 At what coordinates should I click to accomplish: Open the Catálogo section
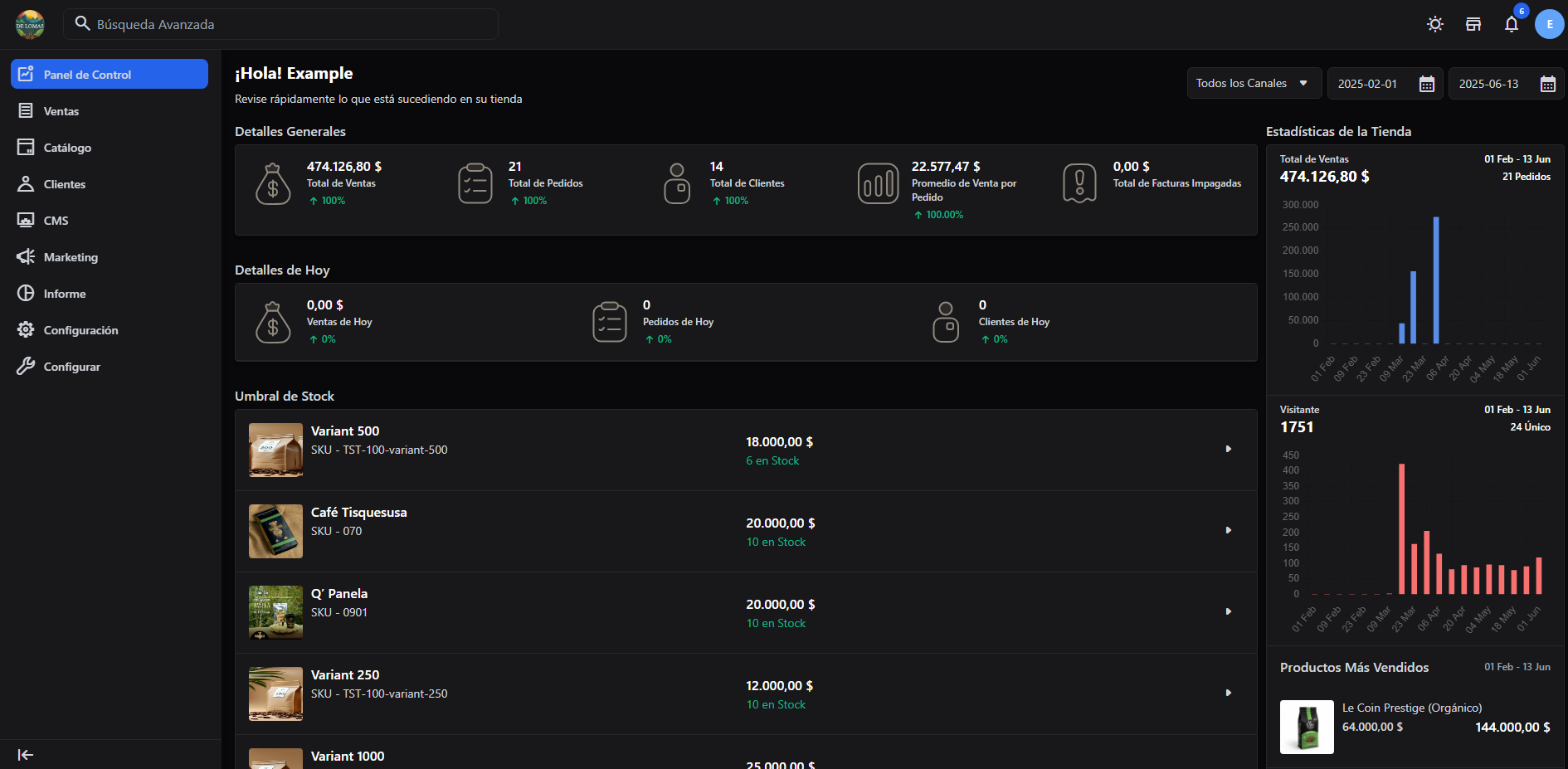tap(66, 147)
